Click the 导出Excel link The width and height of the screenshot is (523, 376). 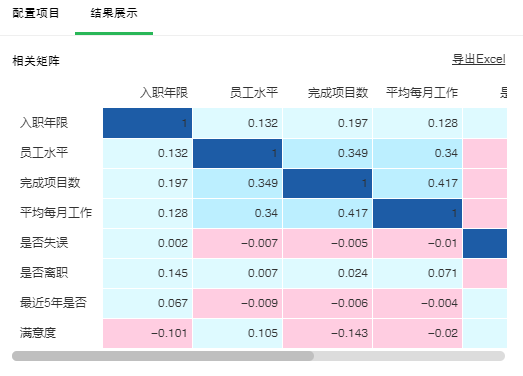(x=478, y=59)
